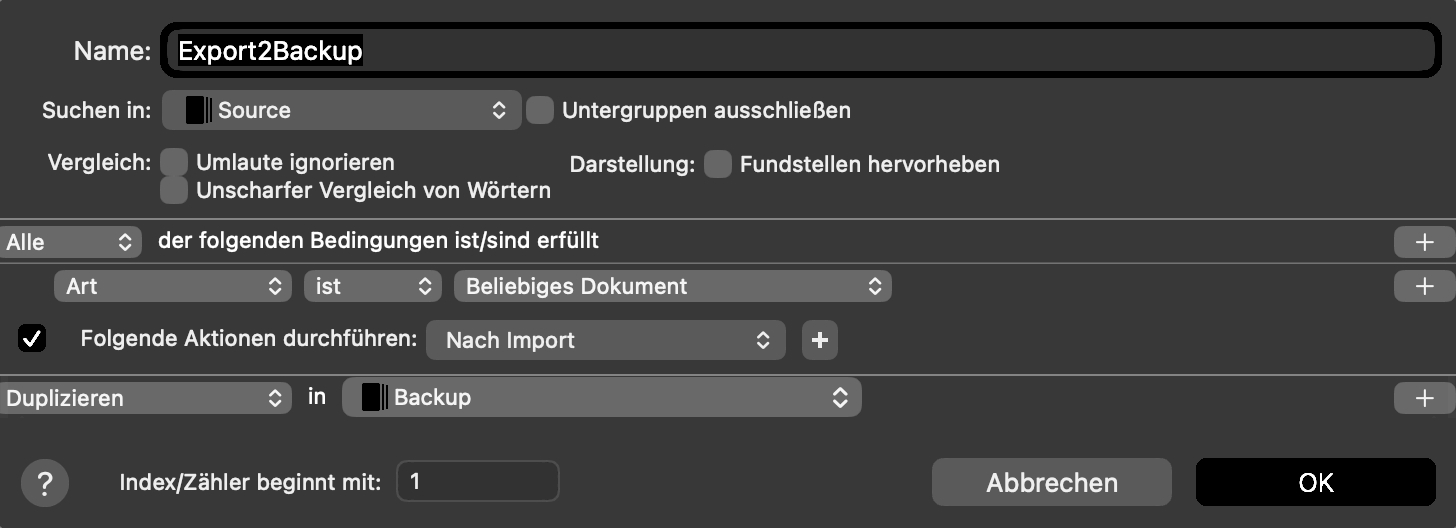Open the Duplizieren action dropdown
Viewport: 1456px width, 528px height.
point(144,398)
